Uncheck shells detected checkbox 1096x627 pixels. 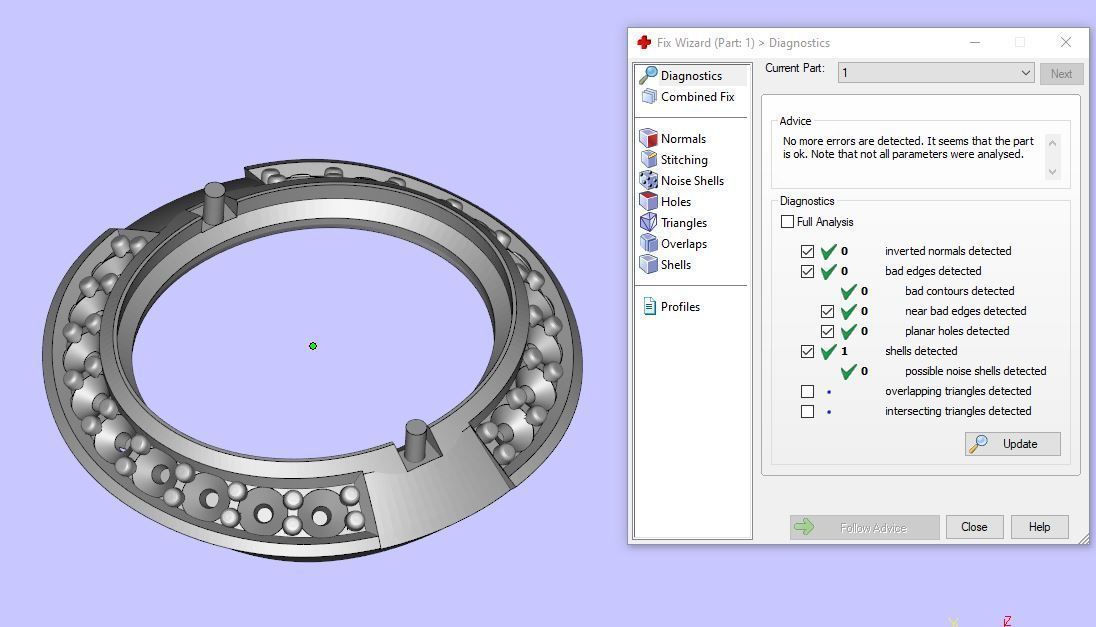807,351
